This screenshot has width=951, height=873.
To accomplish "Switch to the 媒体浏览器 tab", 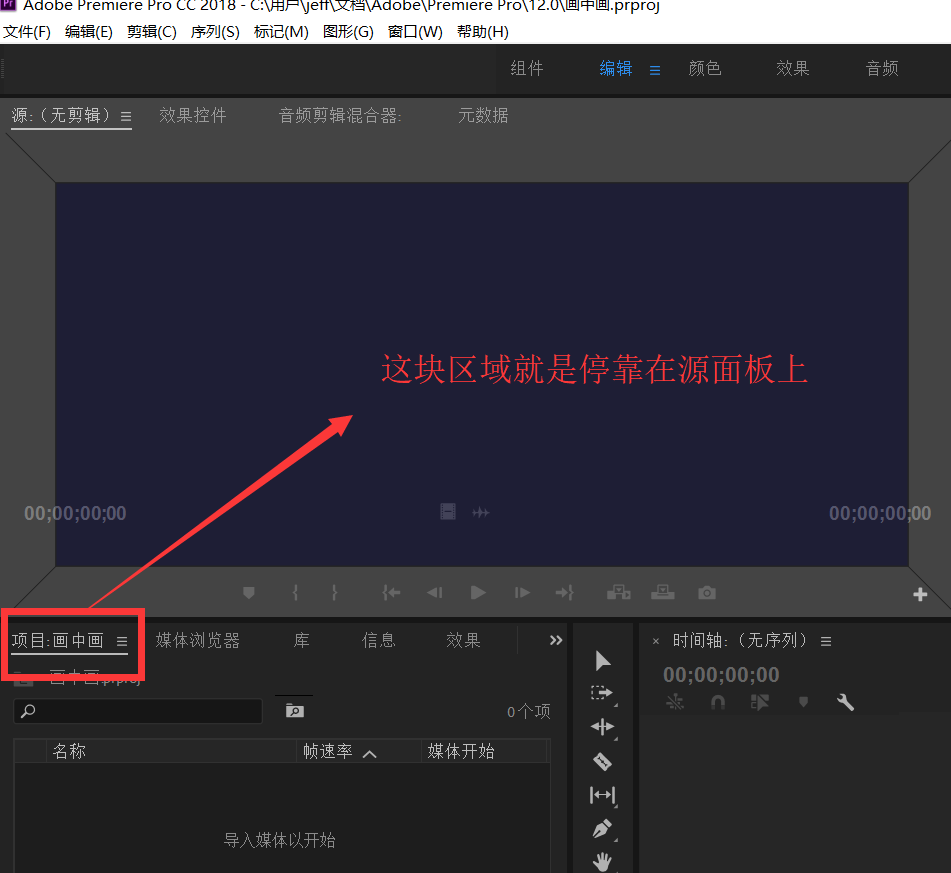I will tap(197, 641).
